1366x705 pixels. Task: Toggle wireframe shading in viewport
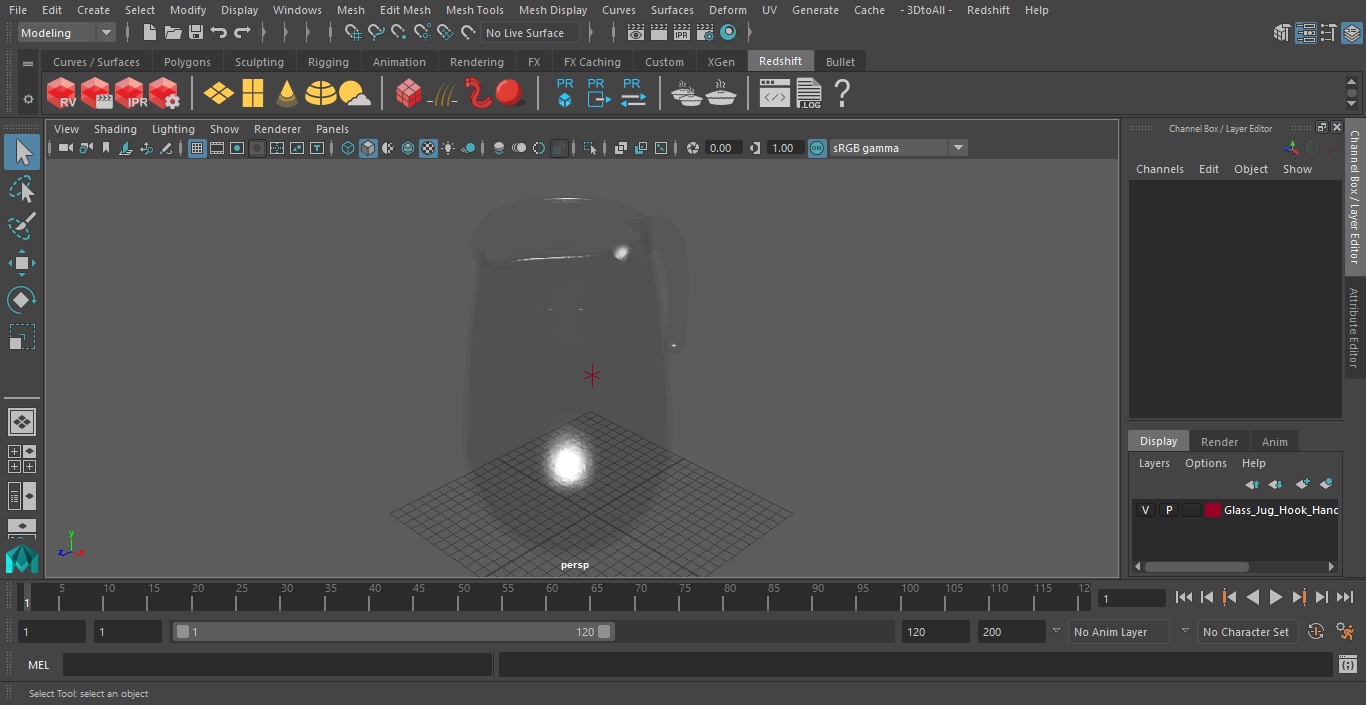348,148
